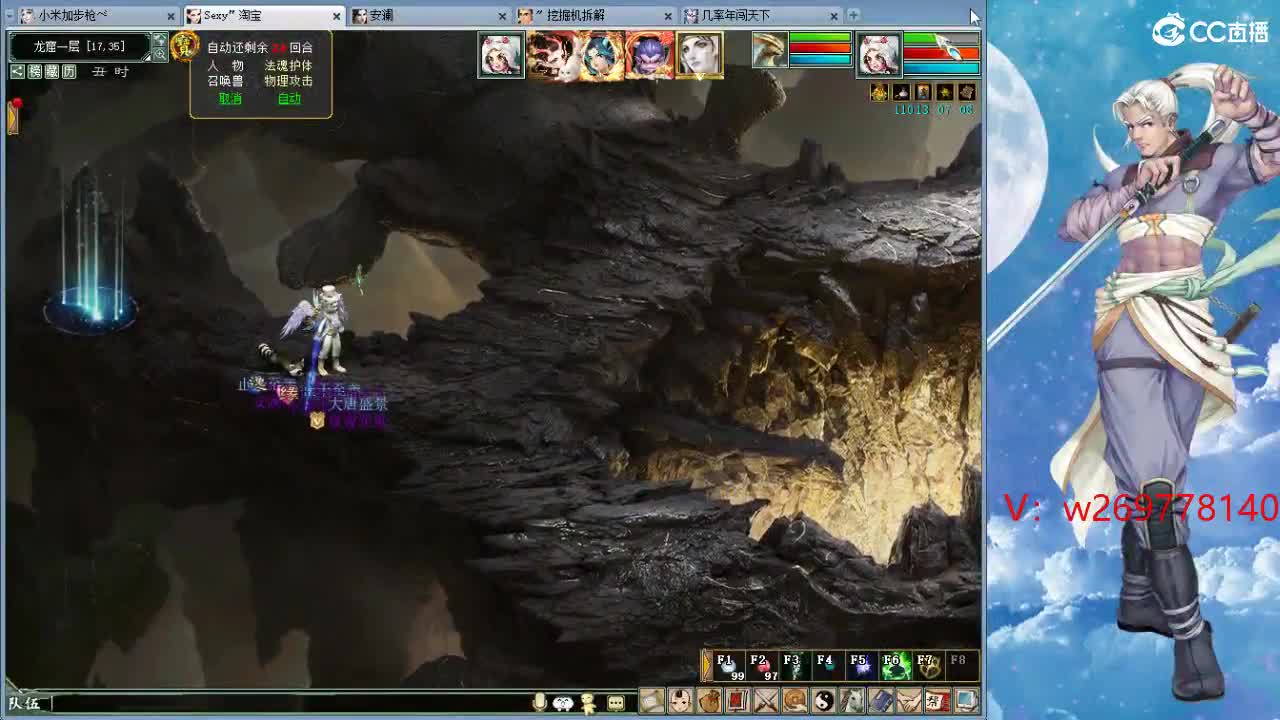
Task: Use the F1 hotkey item
Action: [x=730, y=666]
